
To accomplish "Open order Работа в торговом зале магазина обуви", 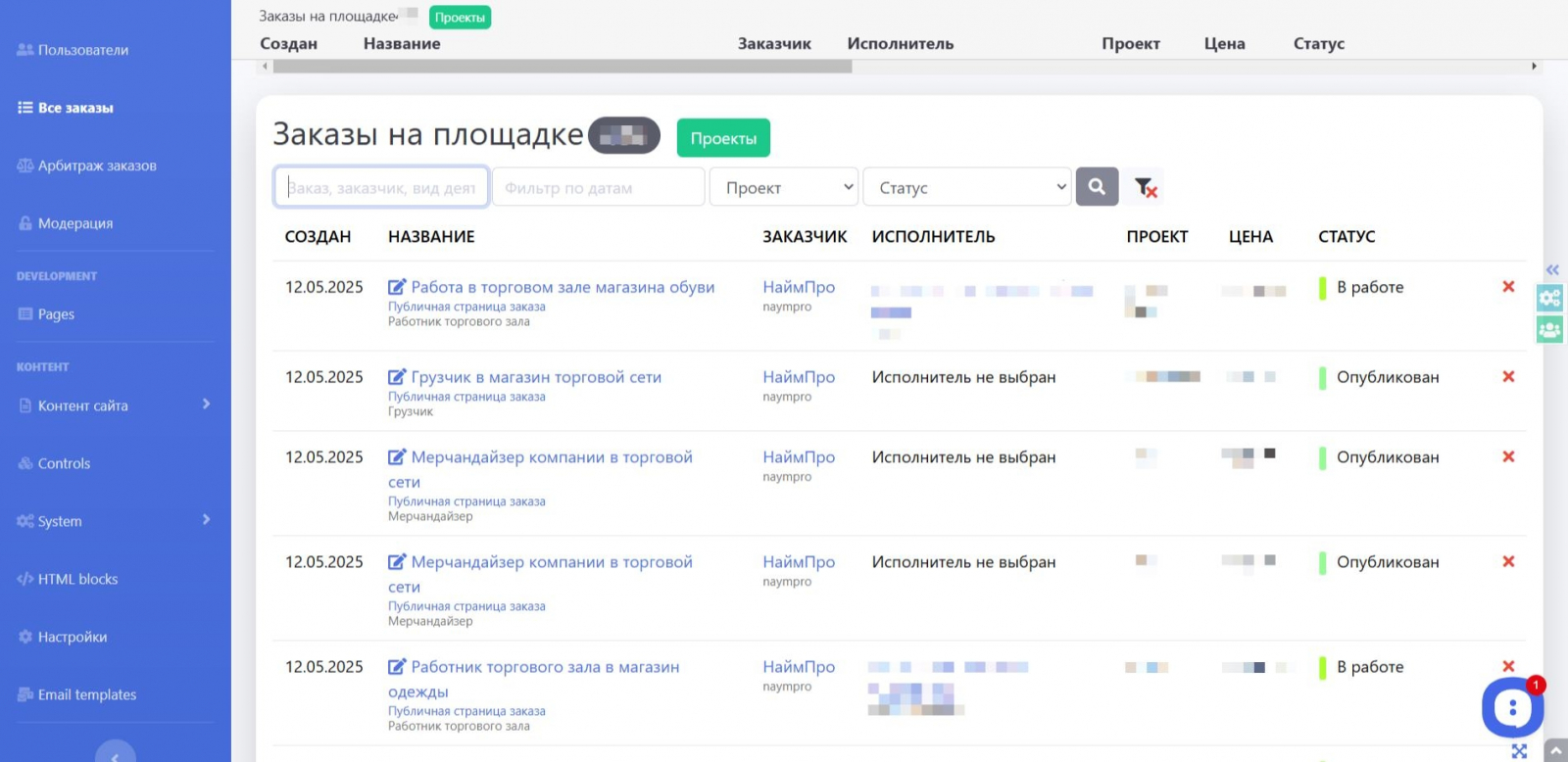I will 563,287.
